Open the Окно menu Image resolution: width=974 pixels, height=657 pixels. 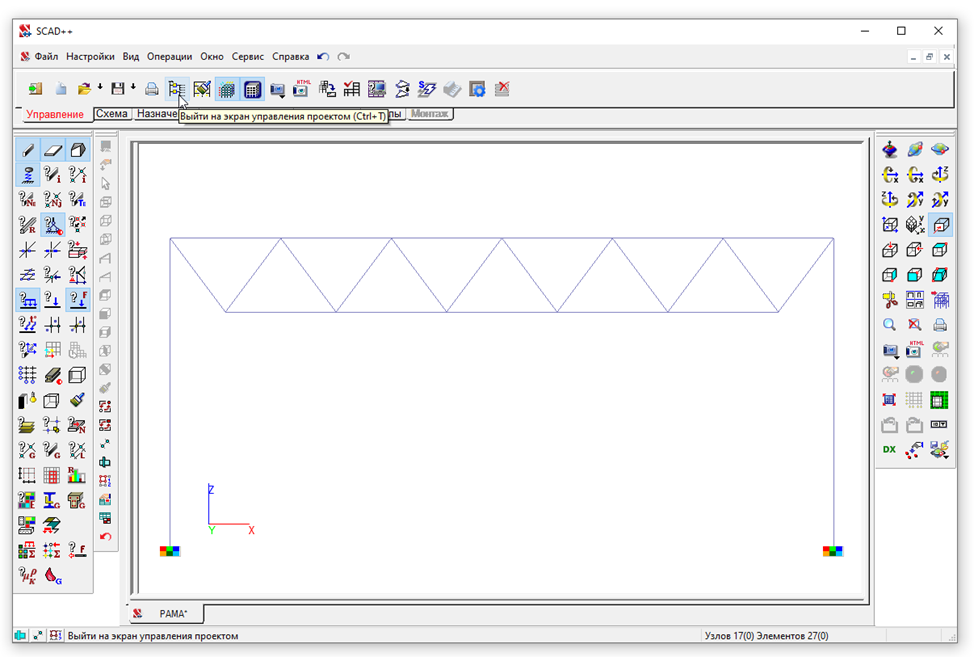[x=212, y=57]
